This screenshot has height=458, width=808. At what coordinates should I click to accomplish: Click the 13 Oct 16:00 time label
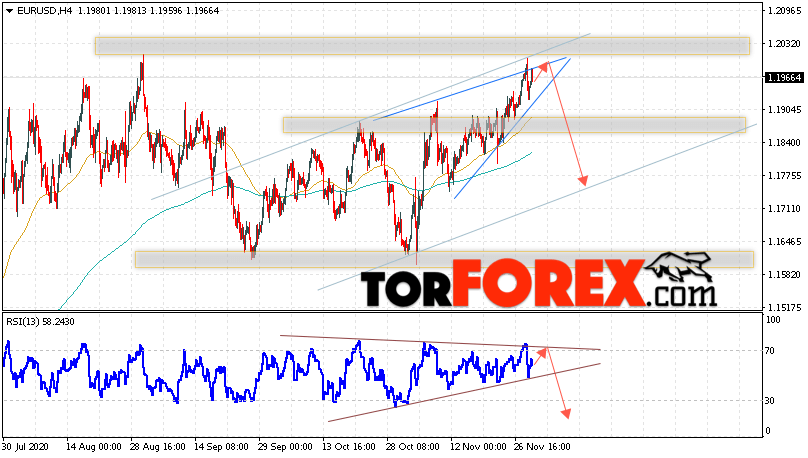coord(349,446)
